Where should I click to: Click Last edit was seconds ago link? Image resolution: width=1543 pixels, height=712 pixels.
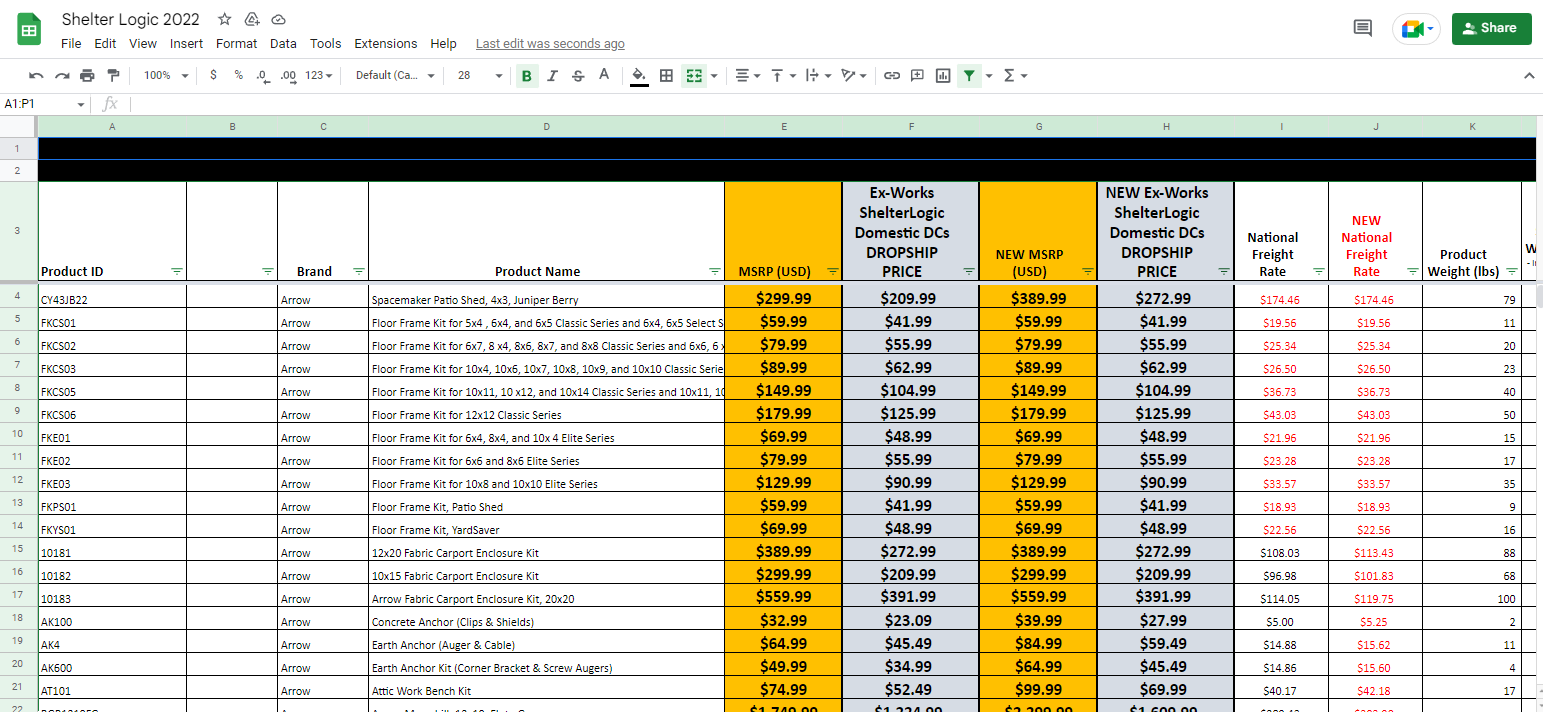pos(550,44)
